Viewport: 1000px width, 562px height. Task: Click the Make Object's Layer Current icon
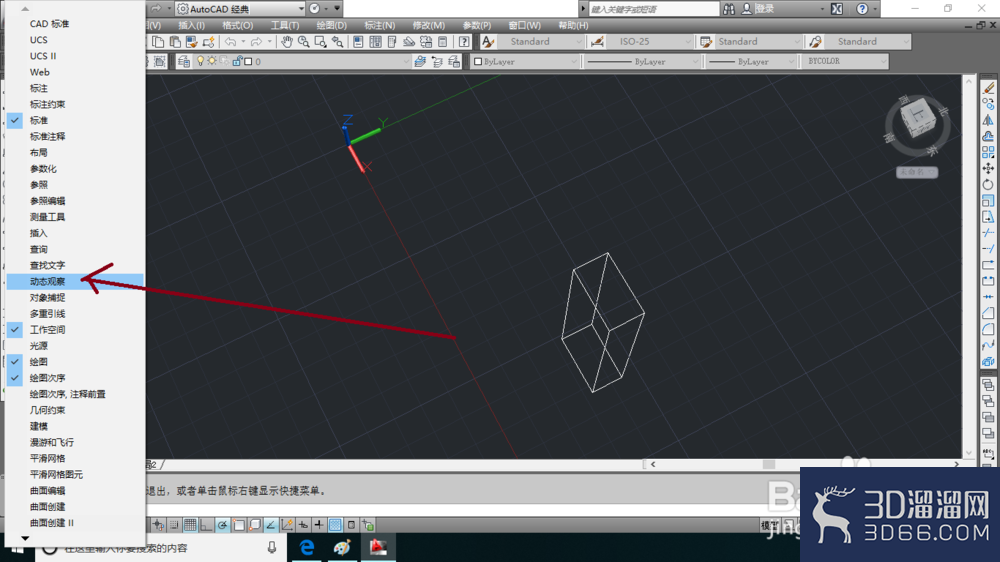(420, 62)
